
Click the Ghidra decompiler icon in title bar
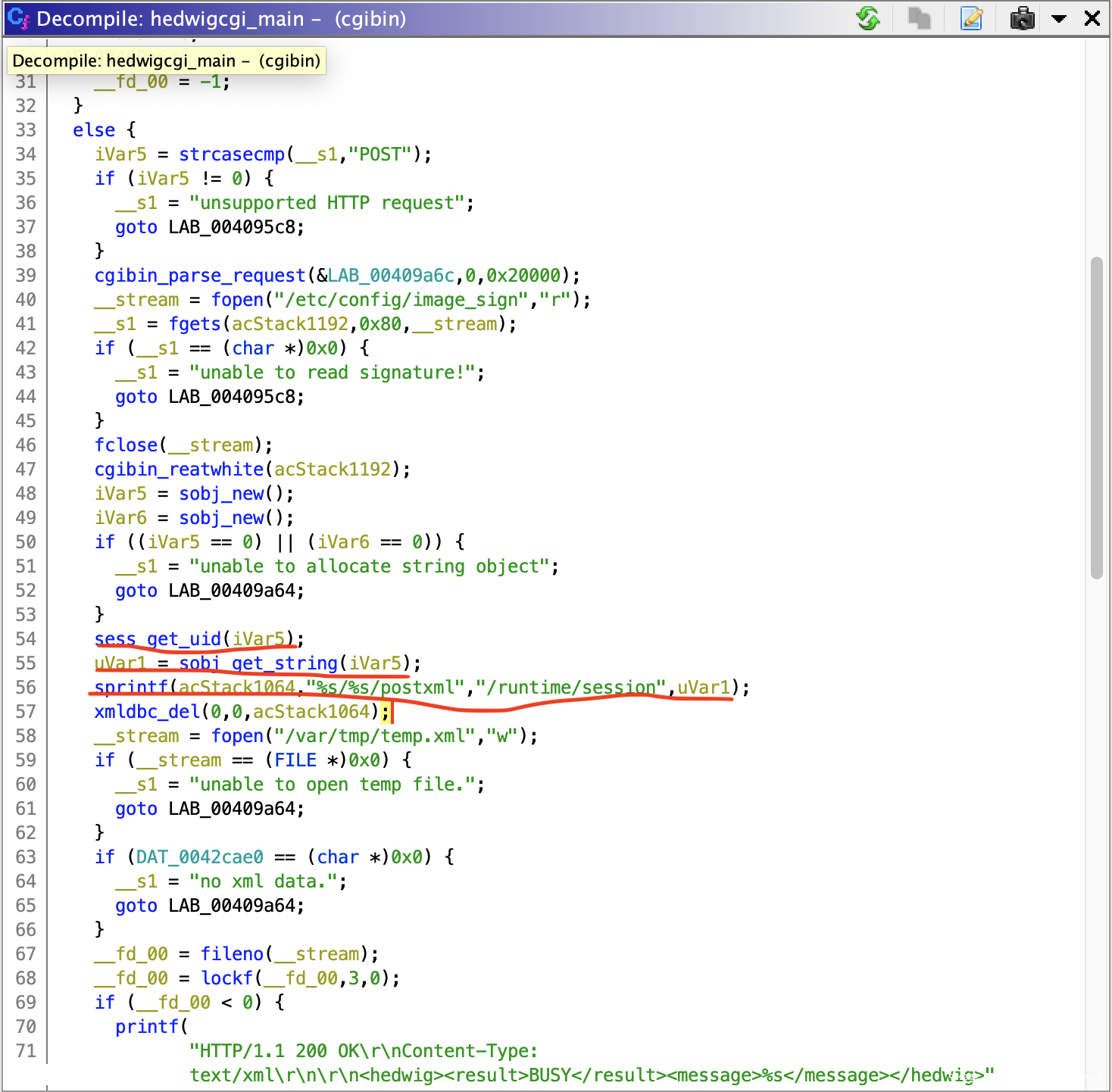click(x=18, y=18)
